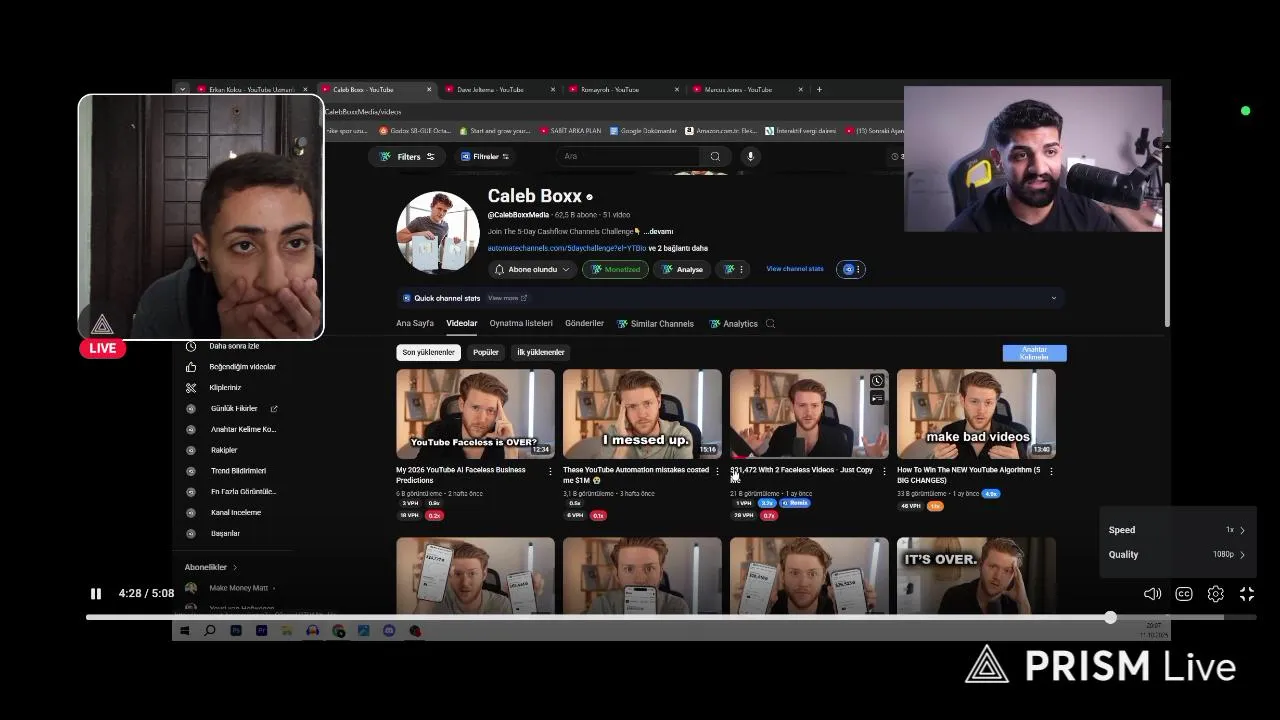Select the Popüler sort chip
Viewport: 1280px width, 720px height.
[x=486, y=352]
